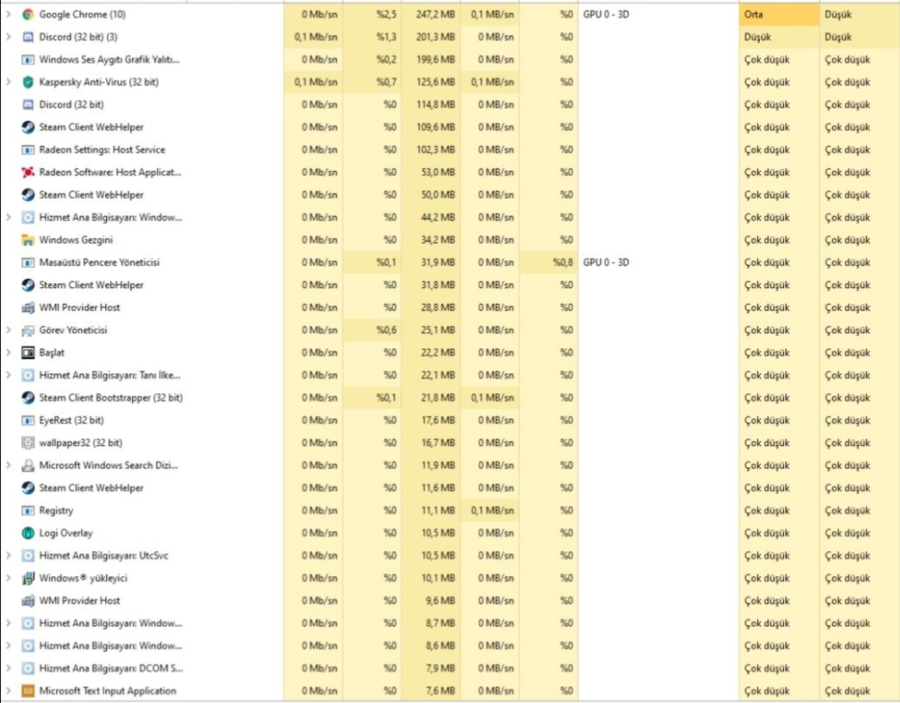Select Windows Ses Aygıtı Grafik process
Screen dimensions: 900x703
click(x=109, y=60)
